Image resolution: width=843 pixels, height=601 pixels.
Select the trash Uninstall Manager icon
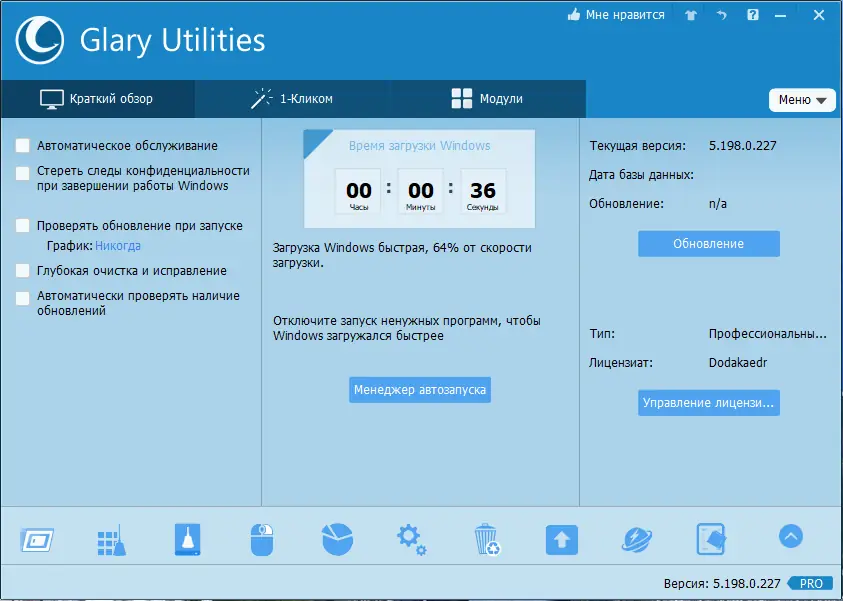486,537
